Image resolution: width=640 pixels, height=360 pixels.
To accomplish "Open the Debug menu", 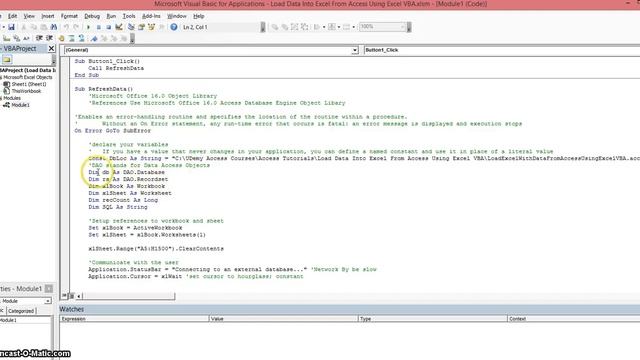I will [x=92, y=16].
